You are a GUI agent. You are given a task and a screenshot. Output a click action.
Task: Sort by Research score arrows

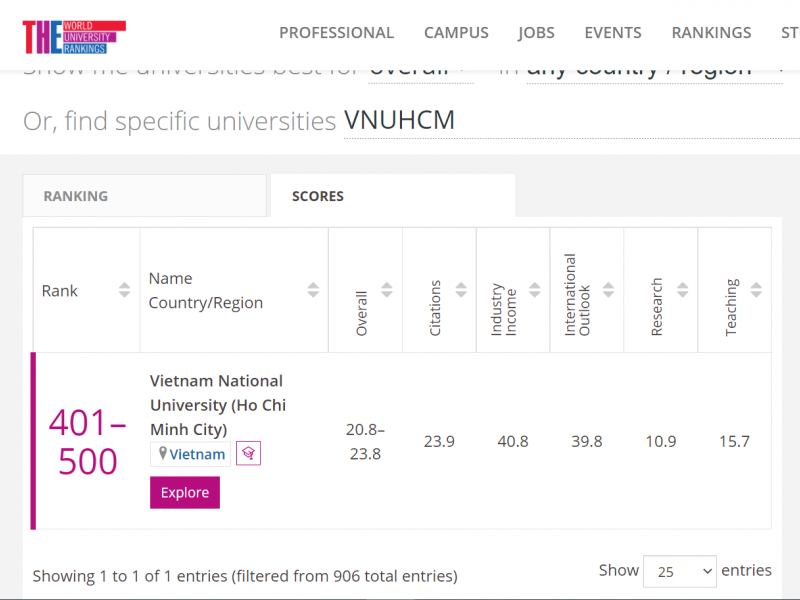point(682,290)
